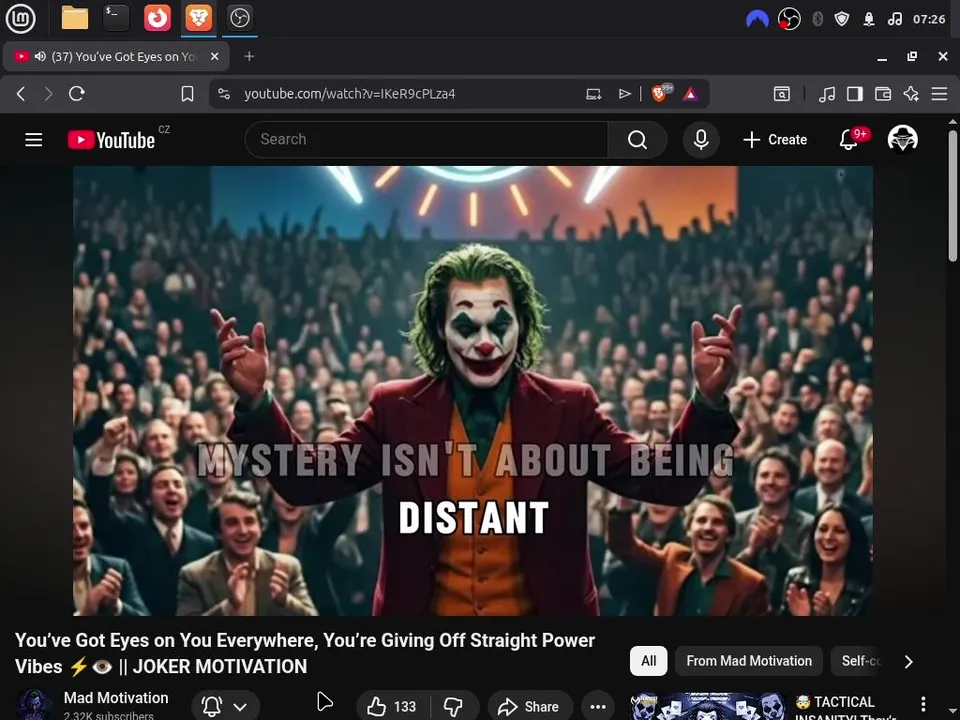Open the Mad Motivation channel avatar
Viewport: 960px width, 720px height.
[34, 705]
